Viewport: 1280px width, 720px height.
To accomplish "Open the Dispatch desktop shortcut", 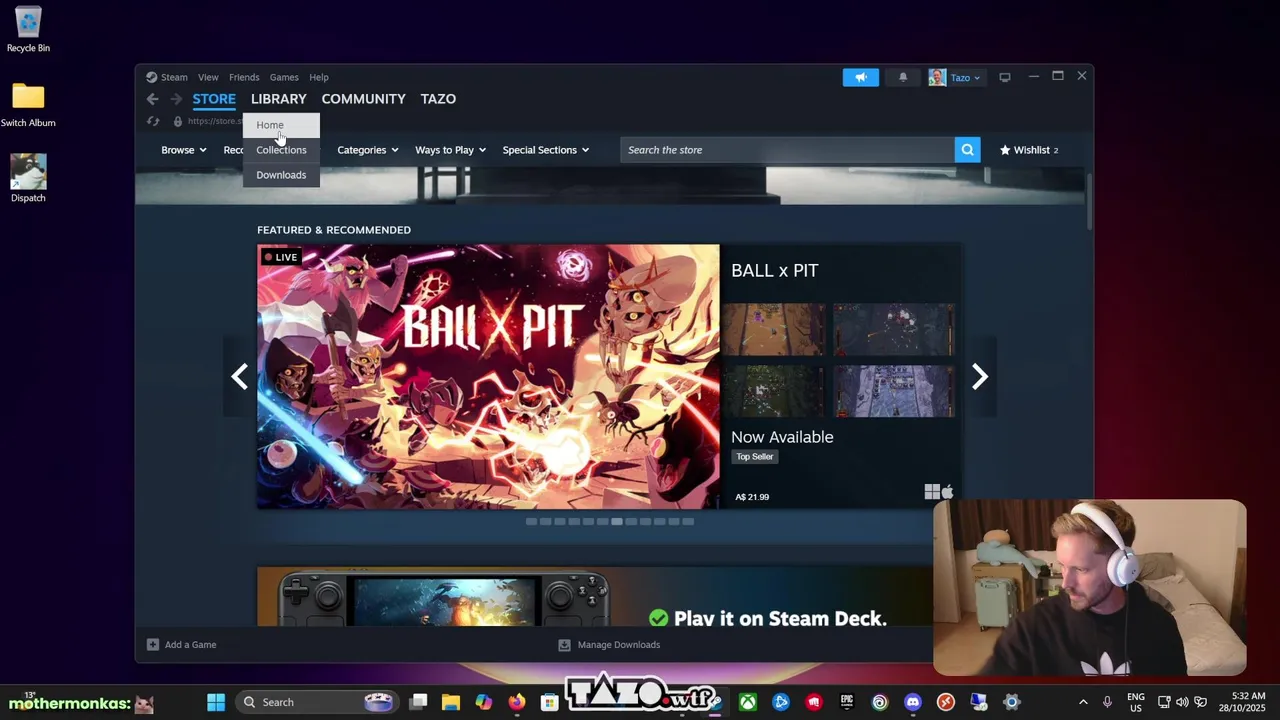I will pos(28,178).
